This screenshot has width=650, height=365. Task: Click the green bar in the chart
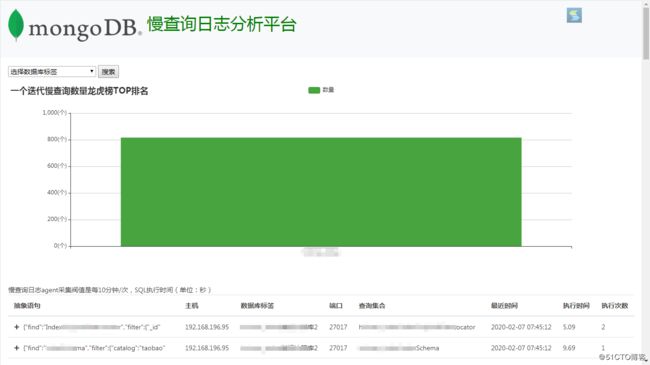tap(321, 192)
